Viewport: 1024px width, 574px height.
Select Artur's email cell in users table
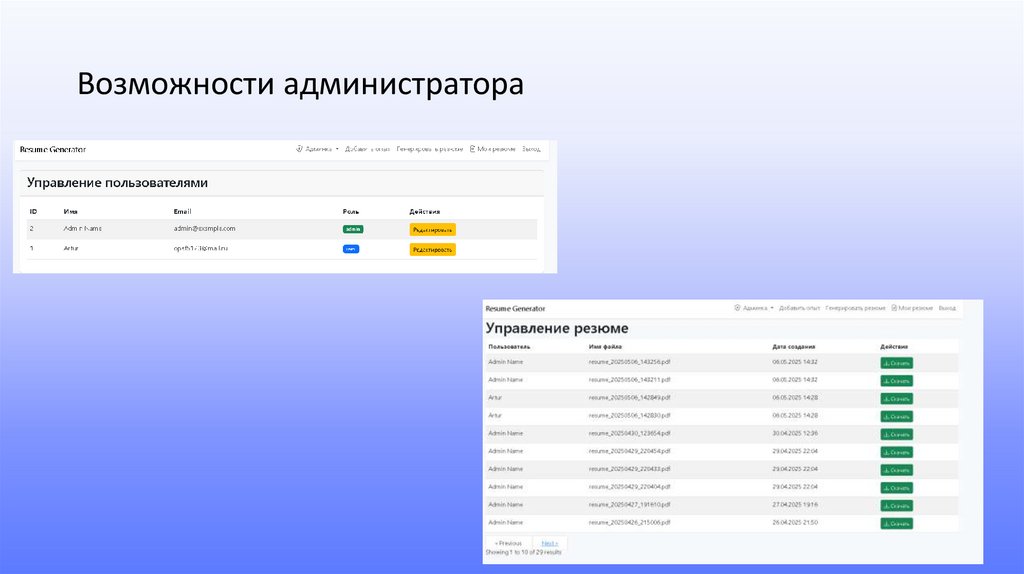200,248
